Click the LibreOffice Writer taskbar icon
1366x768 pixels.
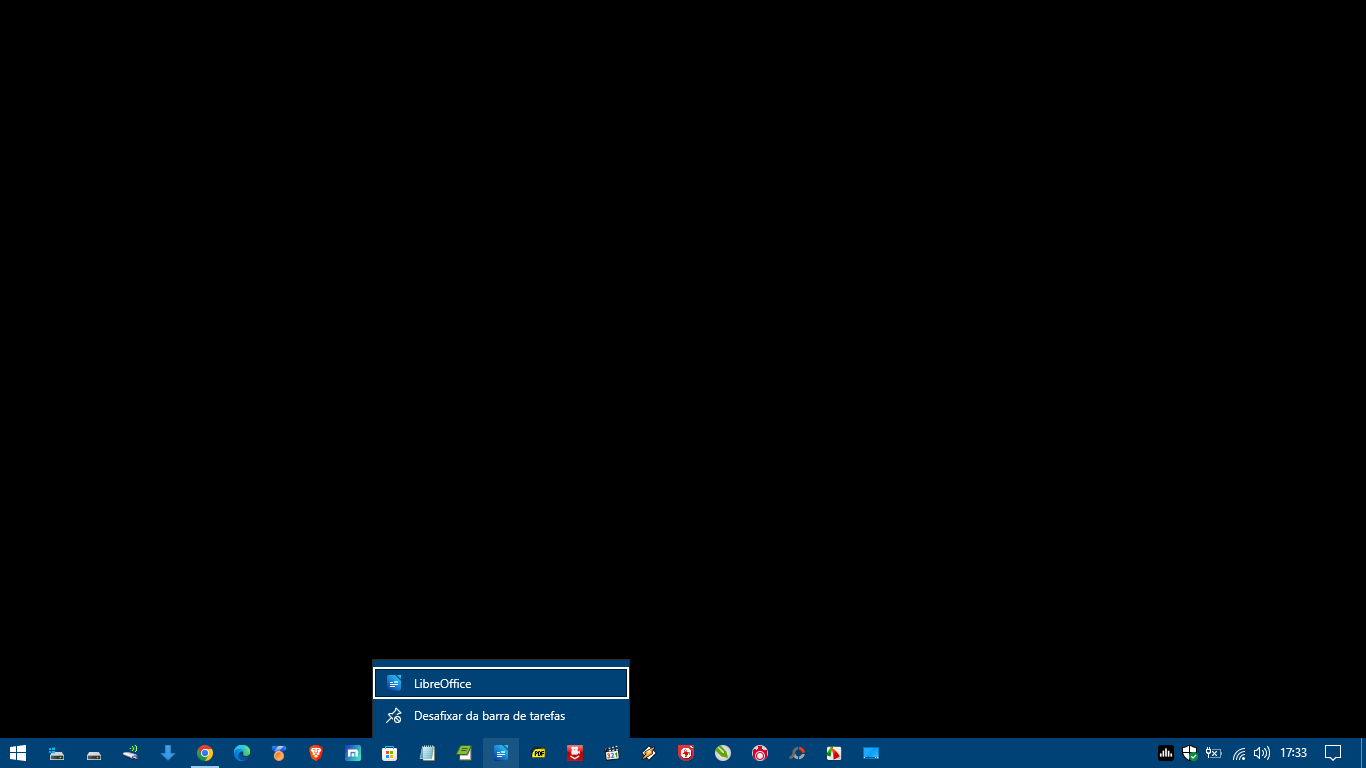501,753
